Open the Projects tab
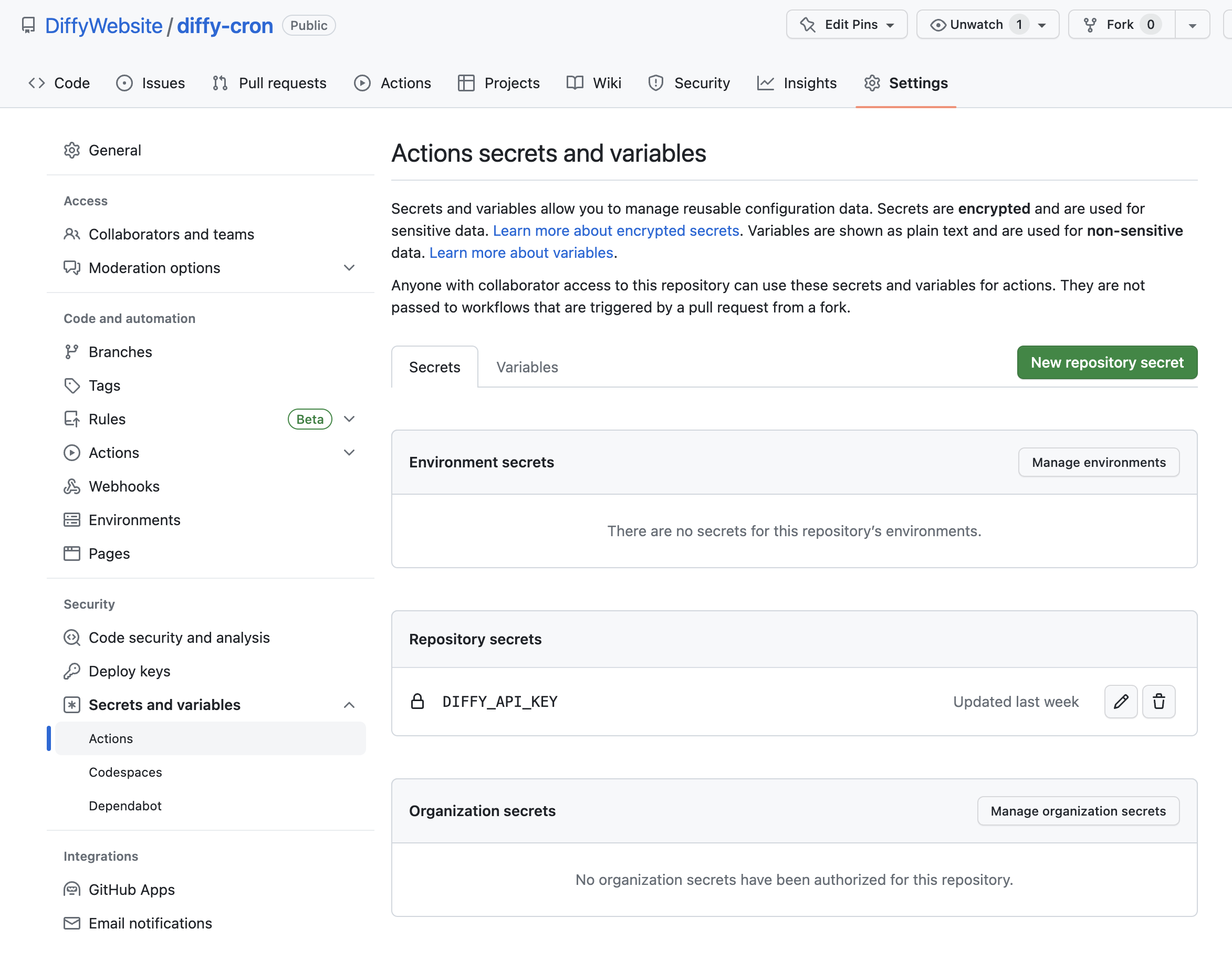 click(499, 83)
